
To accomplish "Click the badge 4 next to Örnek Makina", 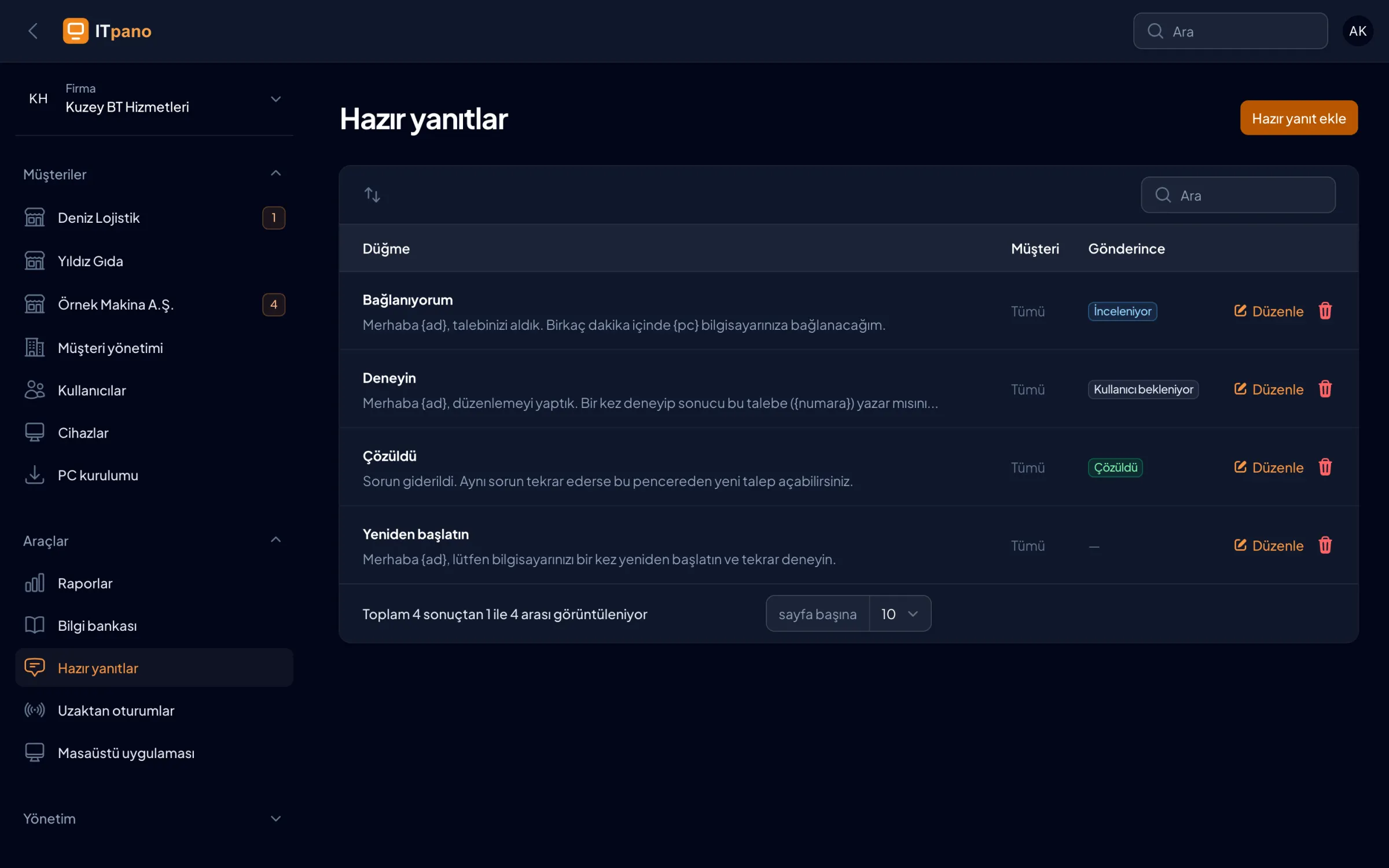I will pyautogui.click(x=274, y=305).
